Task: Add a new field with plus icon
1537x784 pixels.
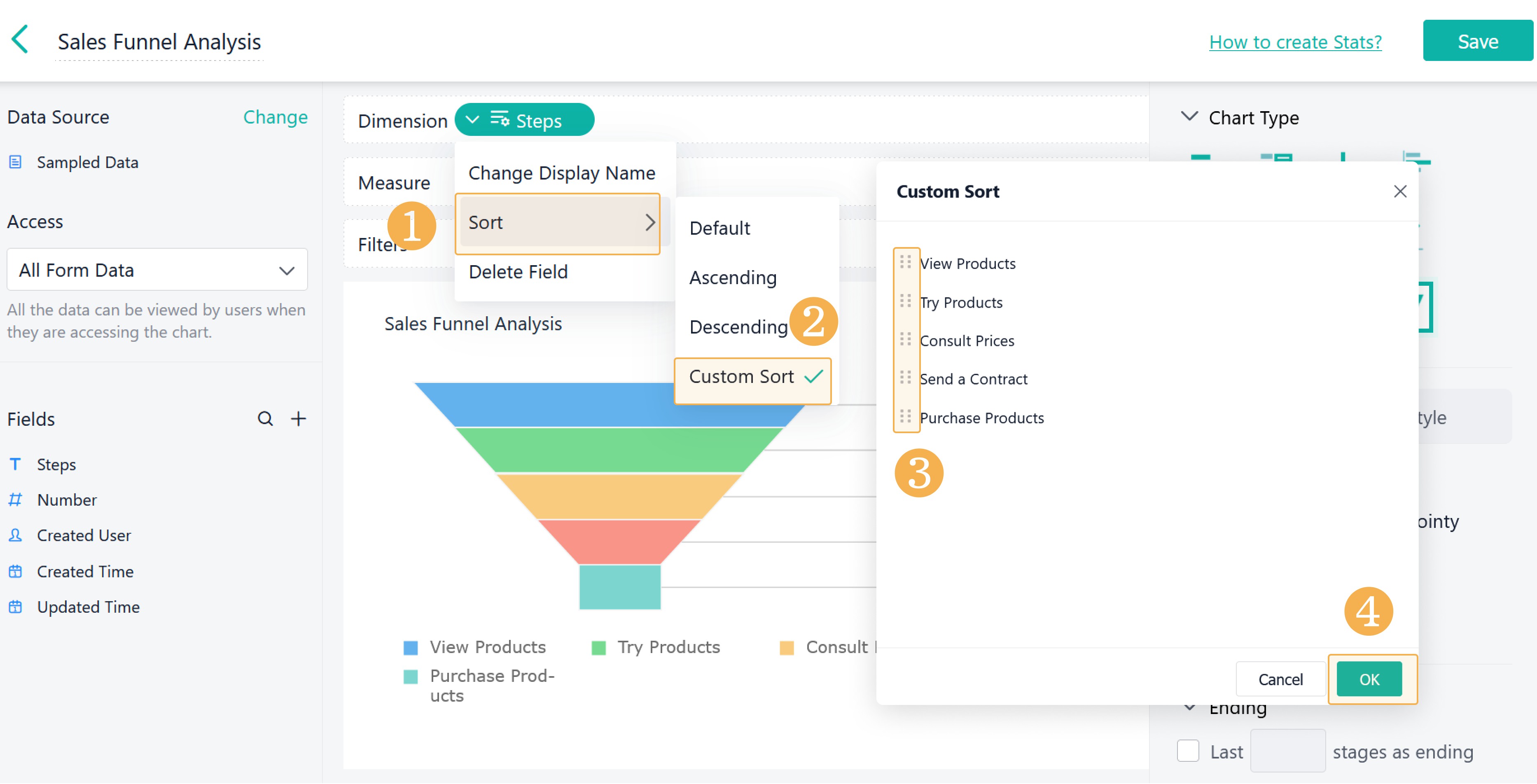Action: (298, 419)
